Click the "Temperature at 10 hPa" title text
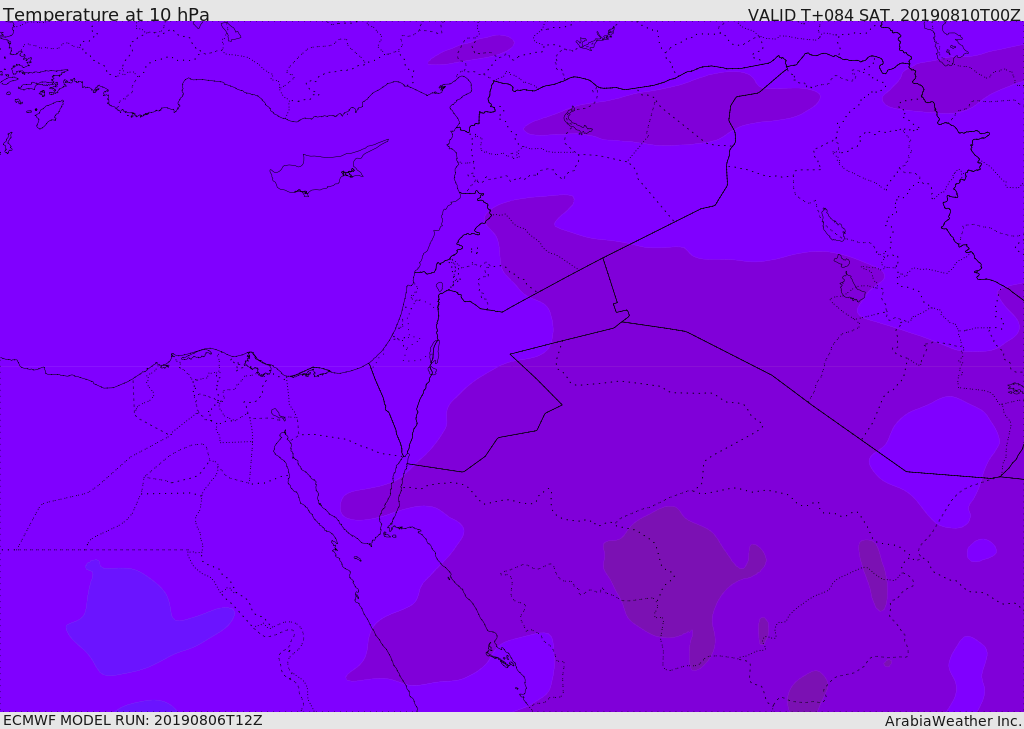This screenshot has height=729, width=1024. click(x=106, y=14)
